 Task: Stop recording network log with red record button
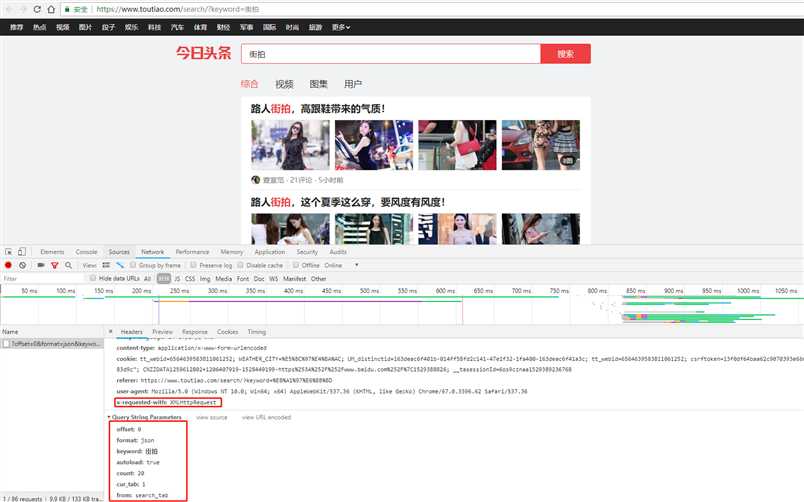[8, 265]
